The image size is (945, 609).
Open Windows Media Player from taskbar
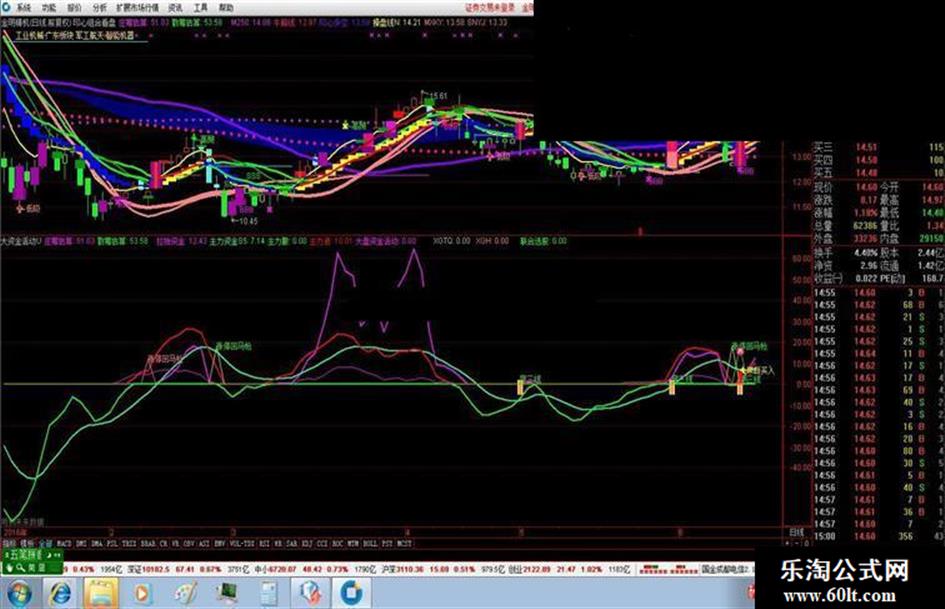click(x=143, y=593)
